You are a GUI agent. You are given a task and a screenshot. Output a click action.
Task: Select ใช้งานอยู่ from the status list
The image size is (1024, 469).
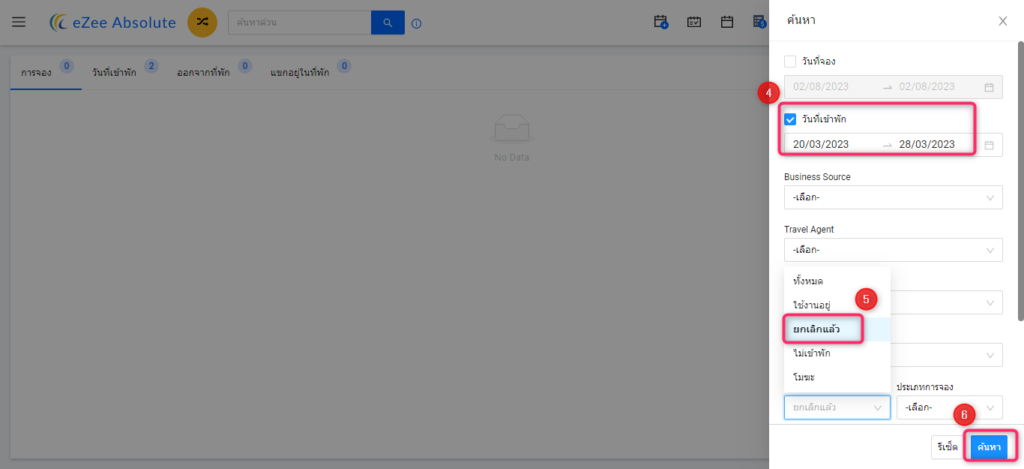coord(837,305)
